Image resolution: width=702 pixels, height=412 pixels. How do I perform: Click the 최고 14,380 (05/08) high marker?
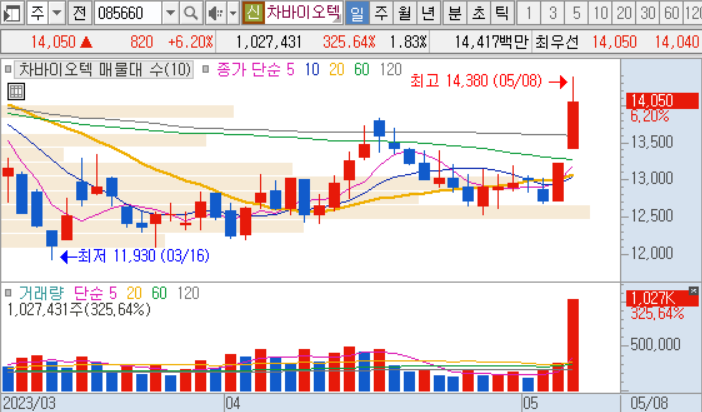pyautogui.click(x=488, y=81)
